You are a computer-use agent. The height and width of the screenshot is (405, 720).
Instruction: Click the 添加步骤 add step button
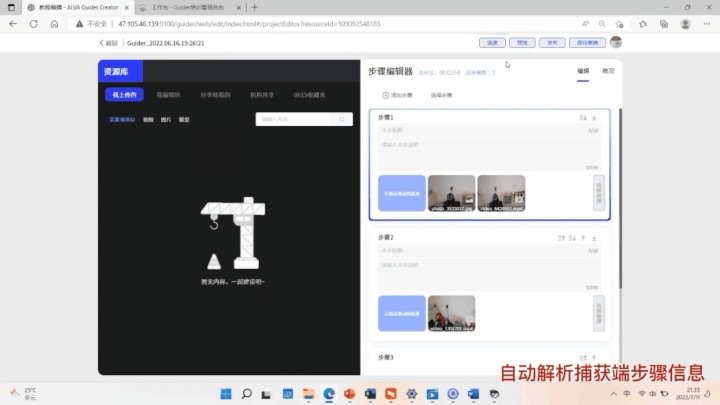click(397, 95)
